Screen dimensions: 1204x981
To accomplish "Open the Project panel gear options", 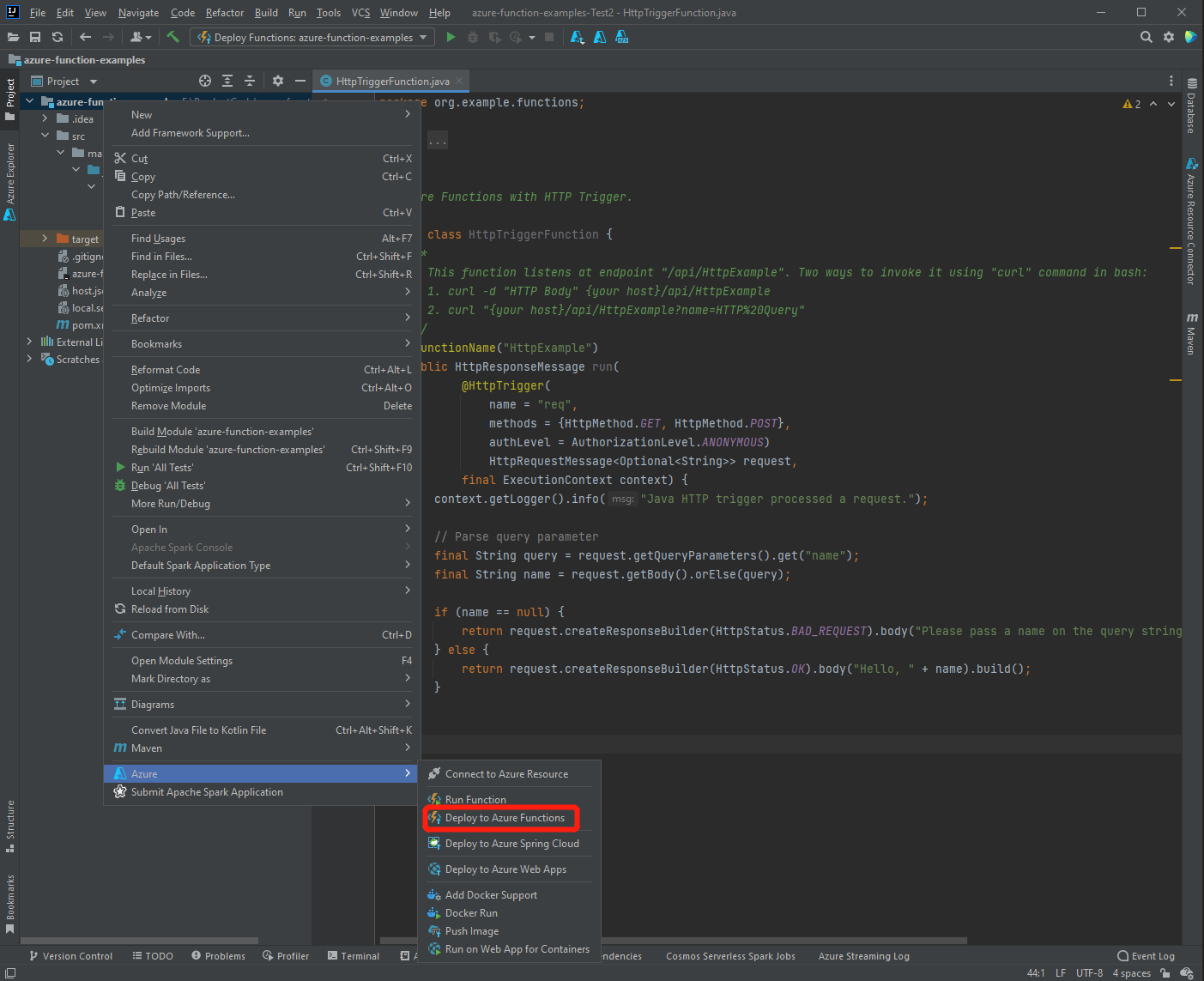I will pos(277,81).
